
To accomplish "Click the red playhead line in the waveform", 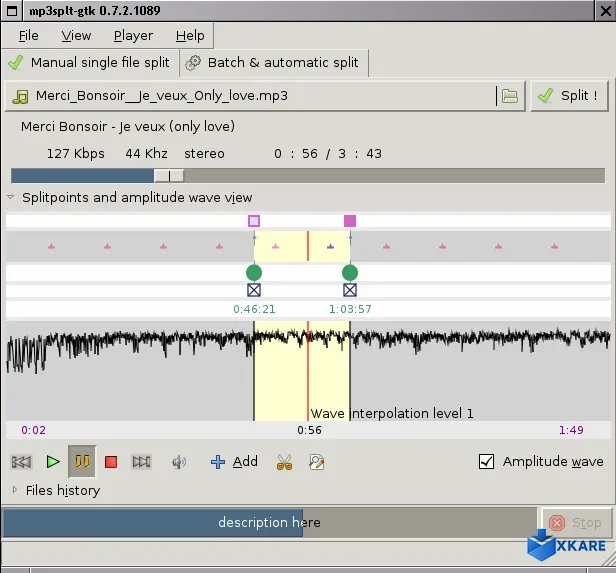I will pos(308,369).
